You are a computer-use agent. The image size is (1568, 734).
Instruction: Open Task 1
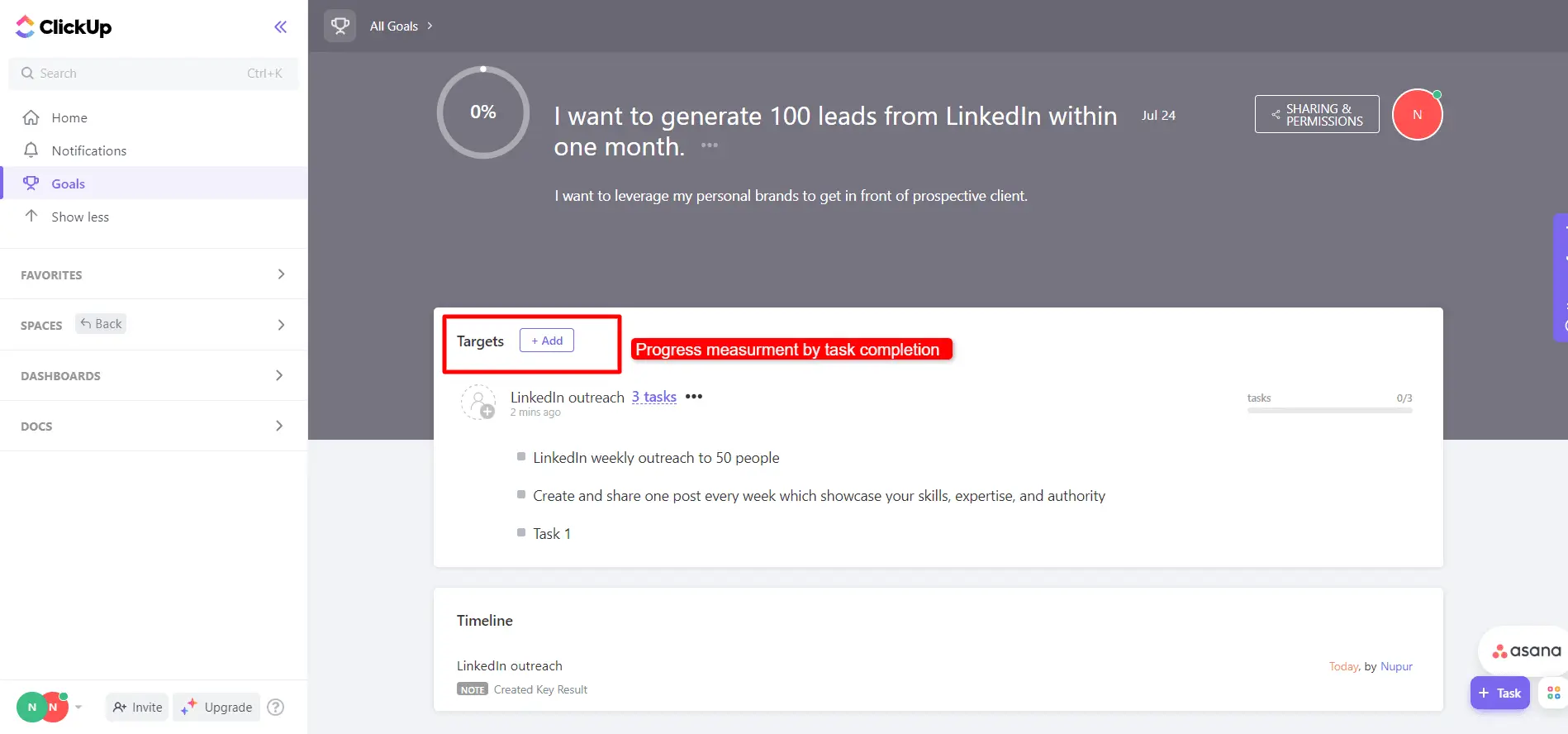pyautogui.click(x=551, y=534)
